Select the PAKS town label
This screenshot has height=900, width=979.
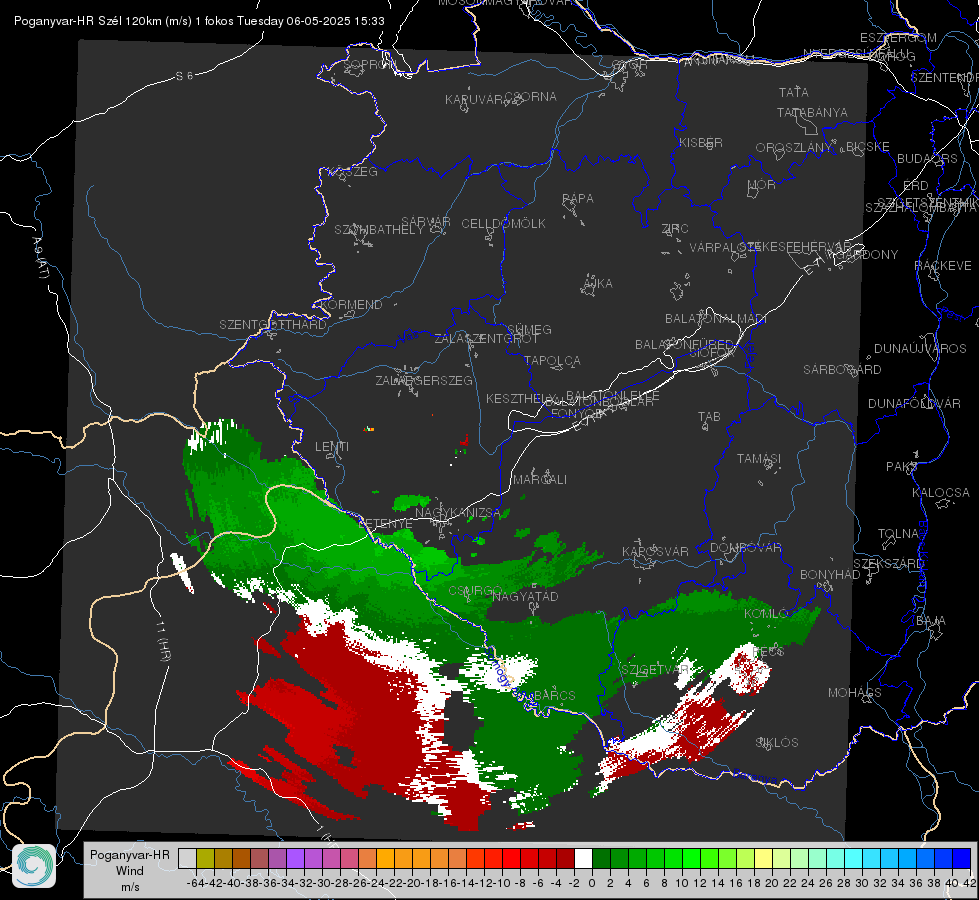pos(902,467)
